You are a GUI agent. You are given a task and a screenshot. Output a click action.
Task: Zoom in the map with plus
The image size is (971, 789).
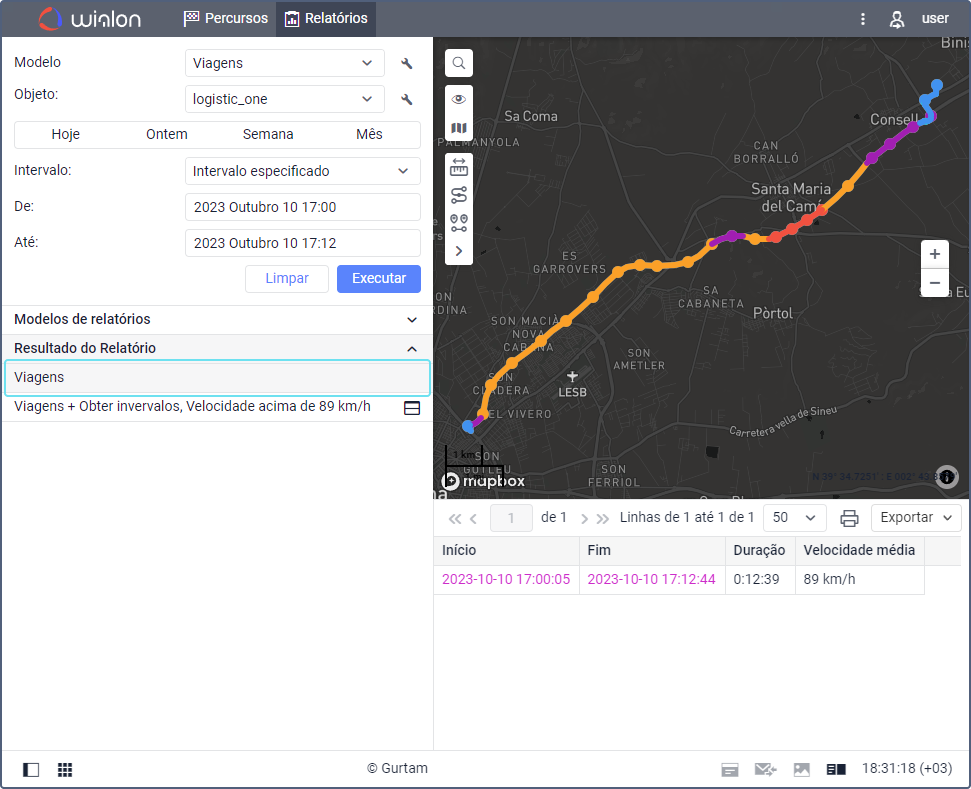pos(934,254)
